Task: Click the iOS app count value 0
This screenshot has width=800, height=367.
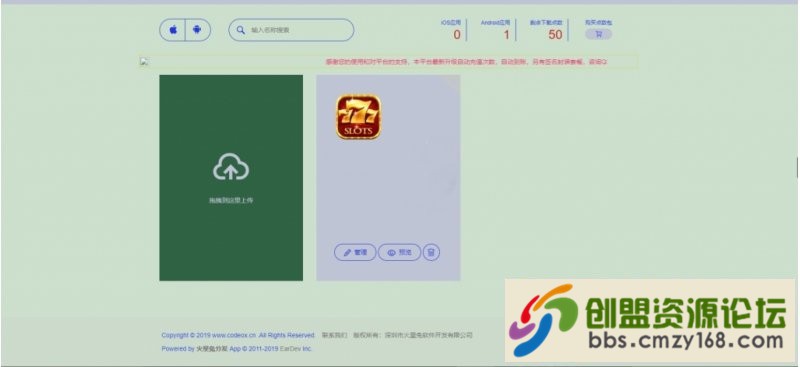Action: tap(457, 35)
